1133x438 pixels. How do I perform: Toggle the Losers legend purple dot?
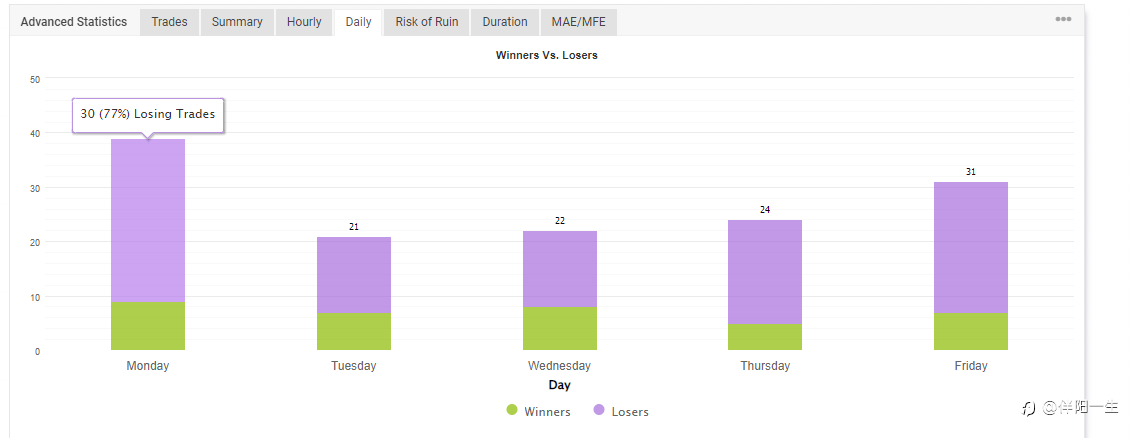pos(598,410)
